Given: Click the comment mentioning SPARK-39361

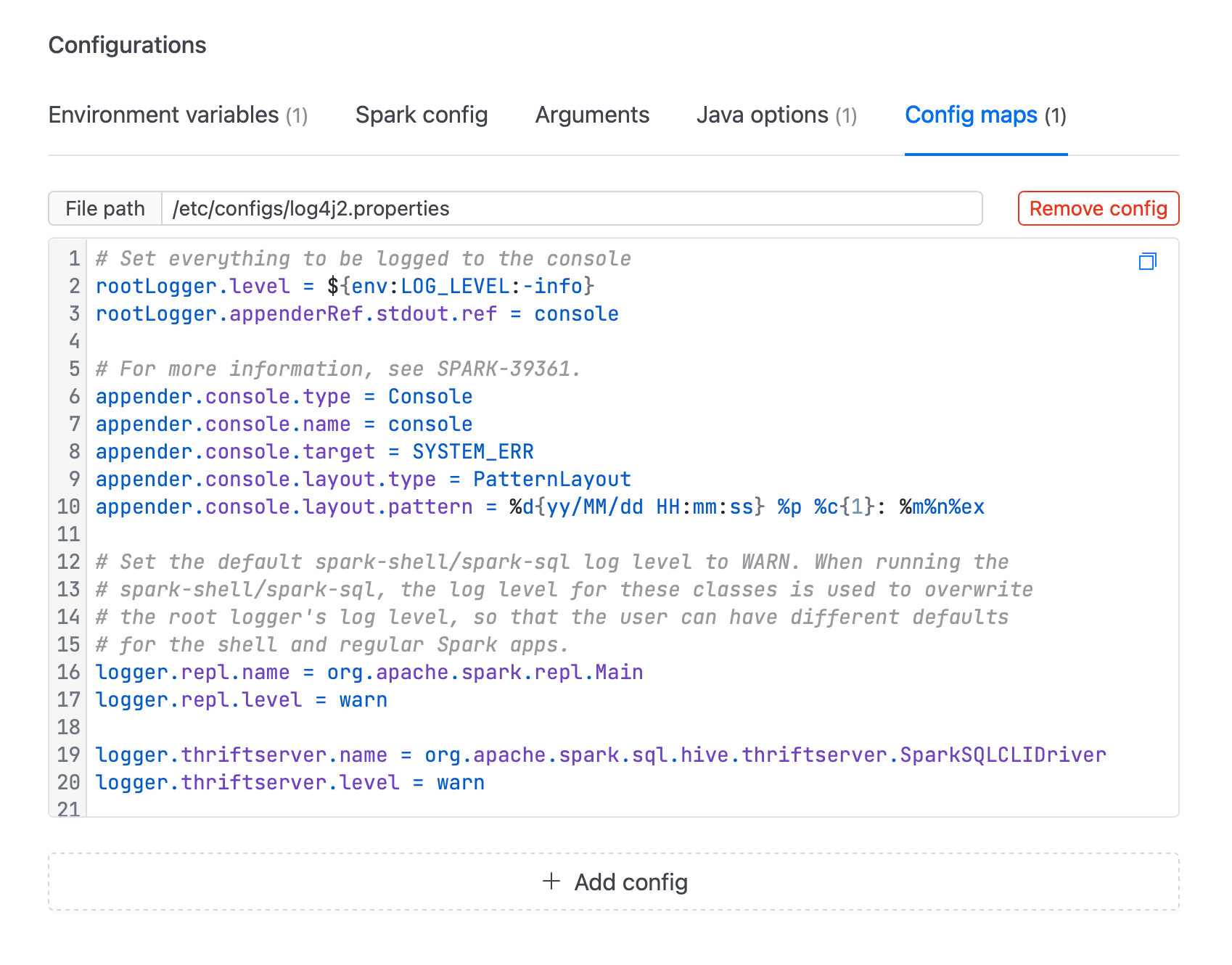Looking at the screenshot, I should click(x=338, y=369).
